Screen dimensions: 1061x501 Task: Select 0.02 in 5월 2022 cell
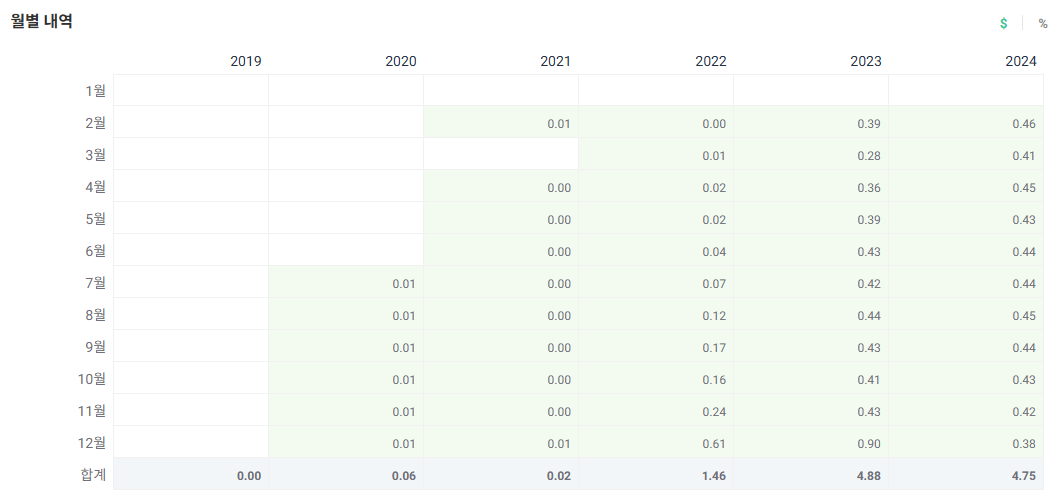tap(714, 220)
